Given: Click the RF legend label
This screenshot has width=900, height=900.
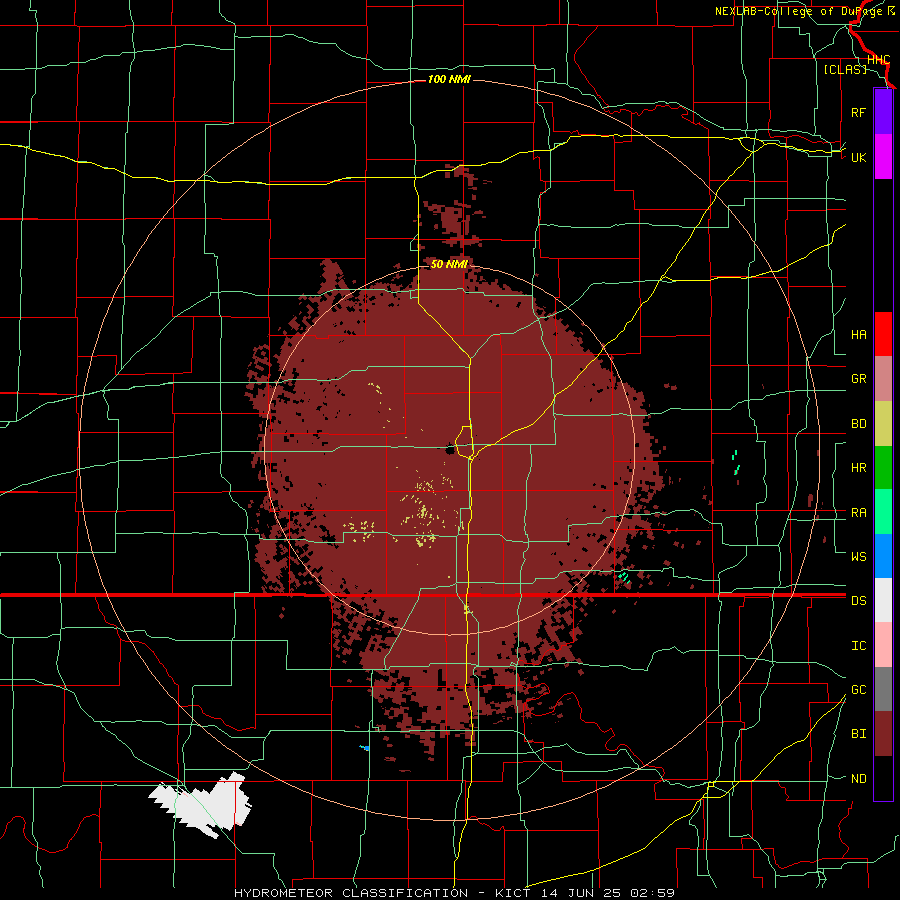Looking at the screenshot, I should point(858,112).
